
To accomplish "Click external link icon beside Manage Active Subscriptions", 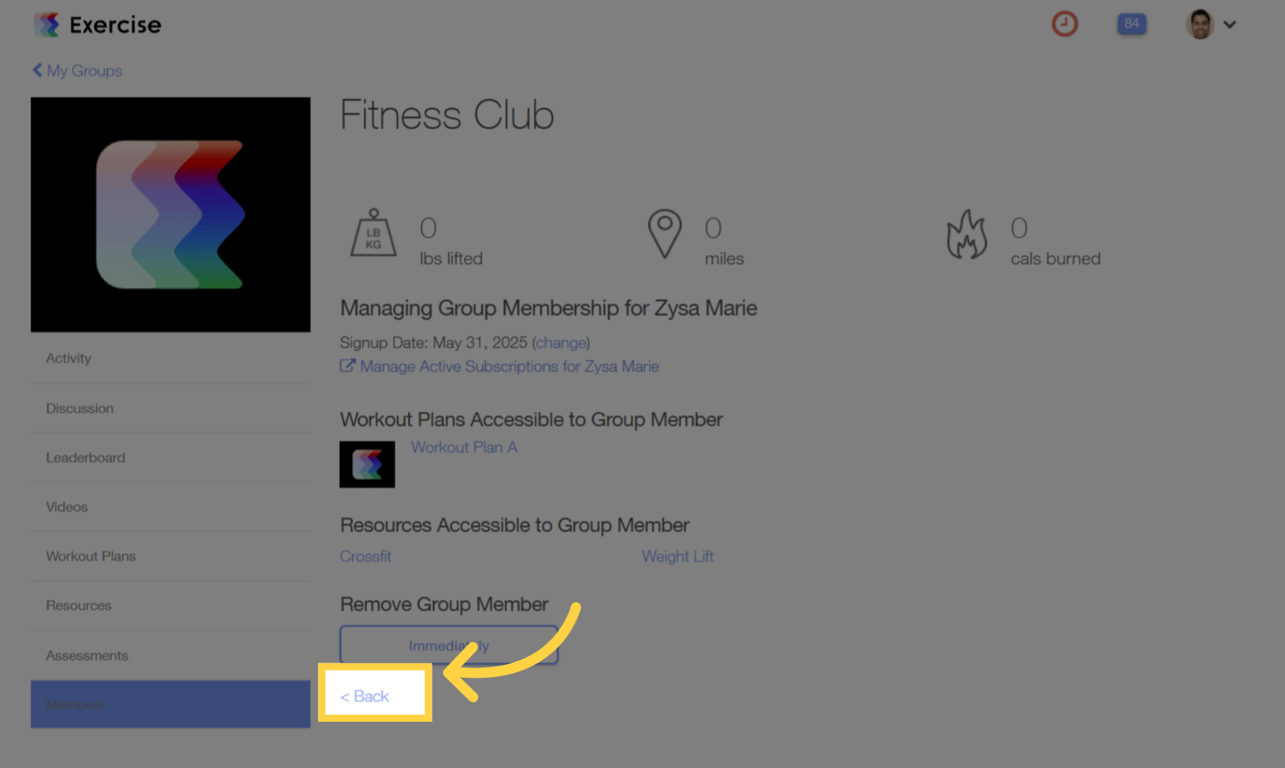I will 347,366.
